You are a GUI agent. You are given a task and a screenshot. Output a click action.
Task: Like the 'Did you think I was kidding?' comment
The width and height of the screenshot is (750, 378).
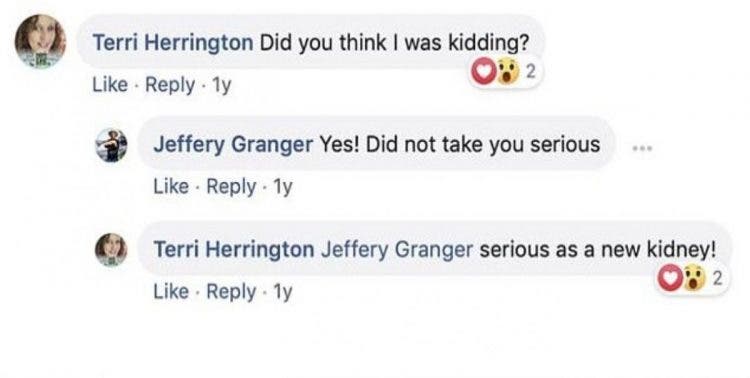[x=110, y=85]
